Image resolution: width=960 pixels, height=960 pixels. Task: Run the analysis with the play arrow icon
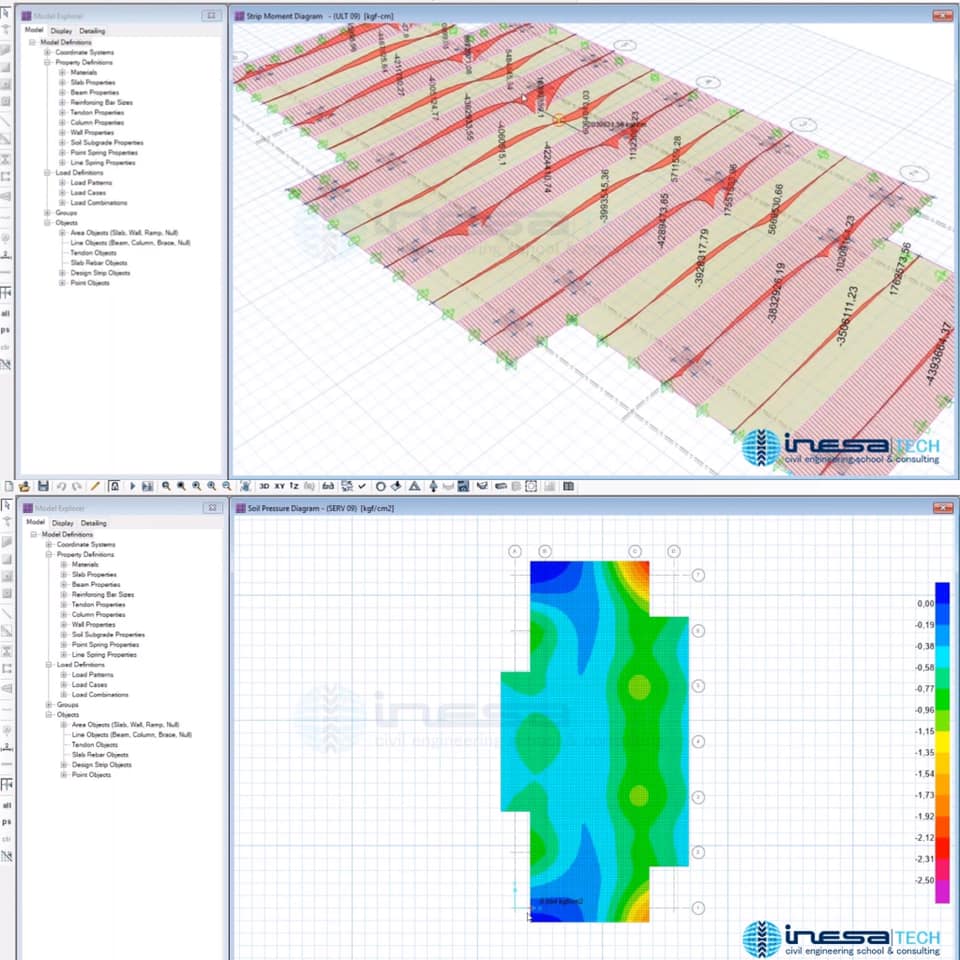(x=132, y=486)
